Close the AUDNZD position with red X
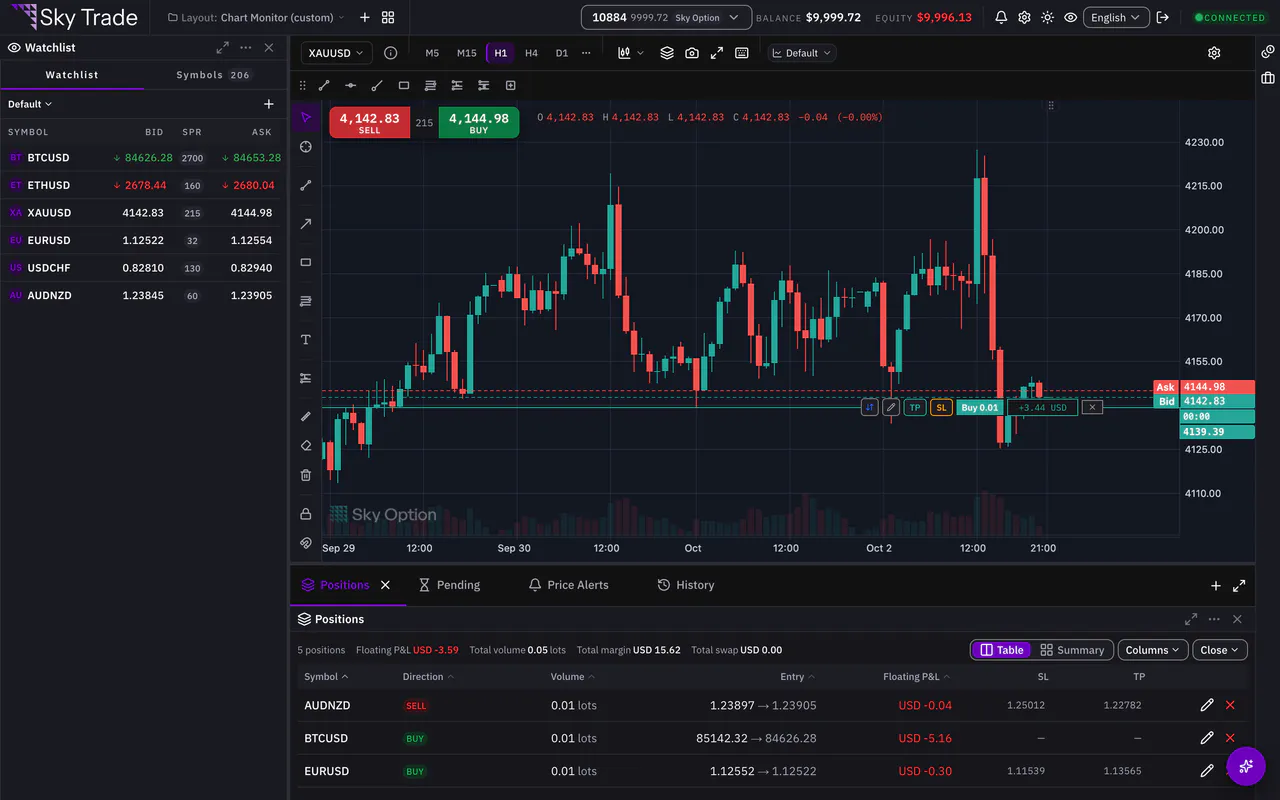This screenshot has width=1280, height=800. coord(1230,705)
